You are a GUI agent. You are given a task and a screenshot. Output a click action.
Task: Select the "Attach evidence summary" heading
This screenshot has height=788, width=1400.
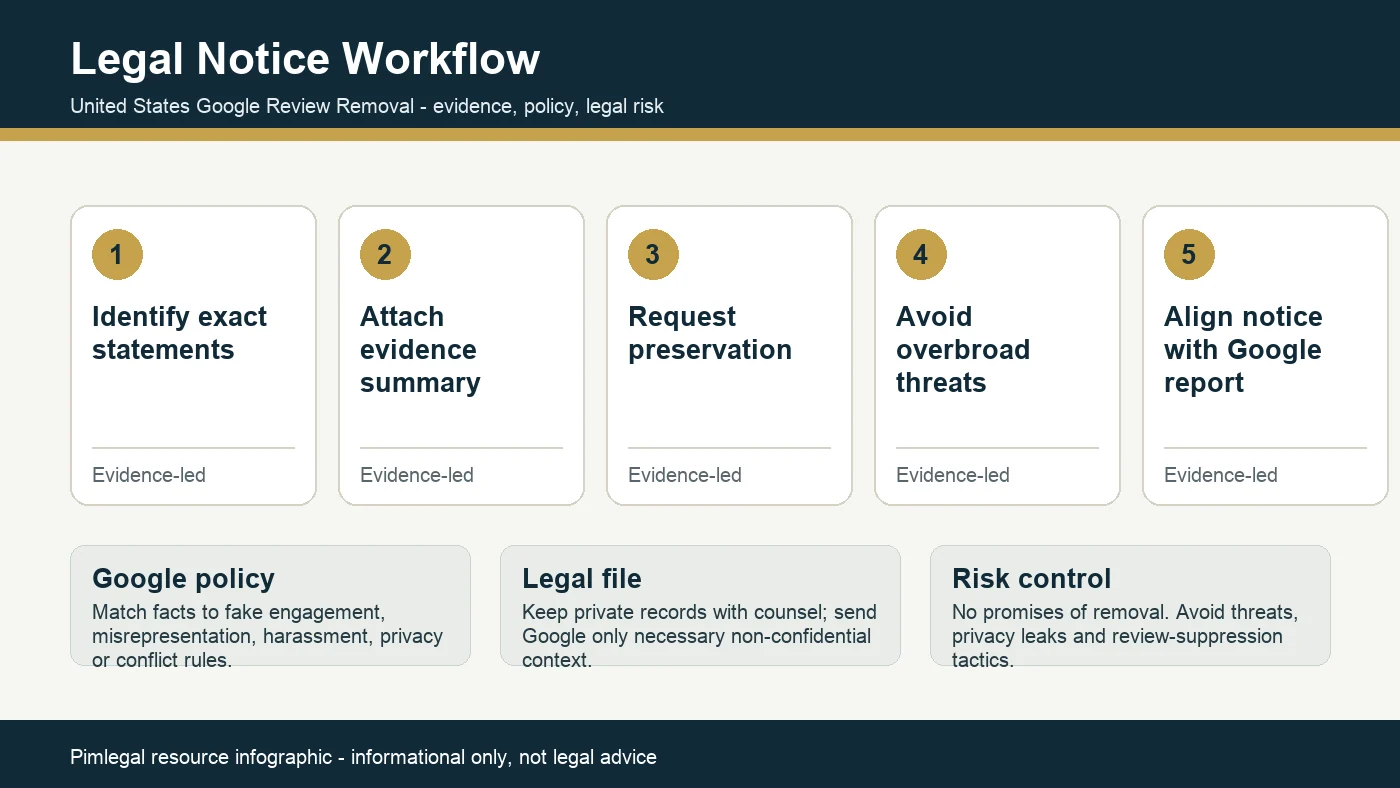coord(420,349)
